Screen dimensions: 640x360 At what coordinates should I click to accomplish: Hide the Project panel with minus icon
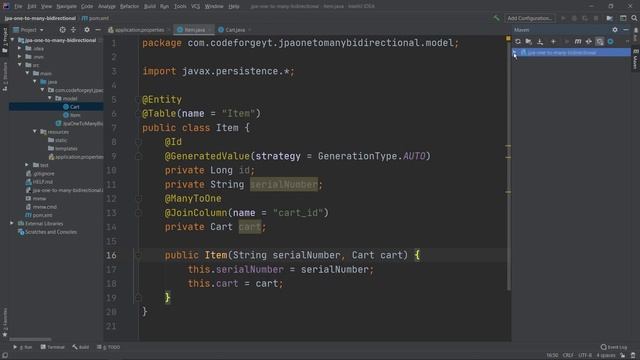pos(98,30)
